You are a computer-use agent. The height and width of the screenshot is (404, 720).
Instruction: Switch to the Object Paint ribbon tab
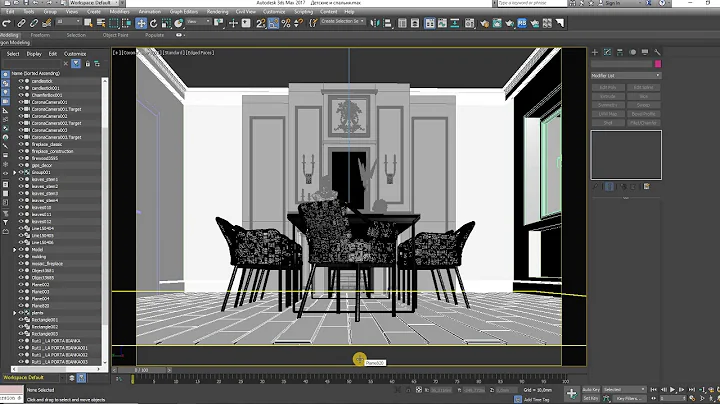point(115,35)
